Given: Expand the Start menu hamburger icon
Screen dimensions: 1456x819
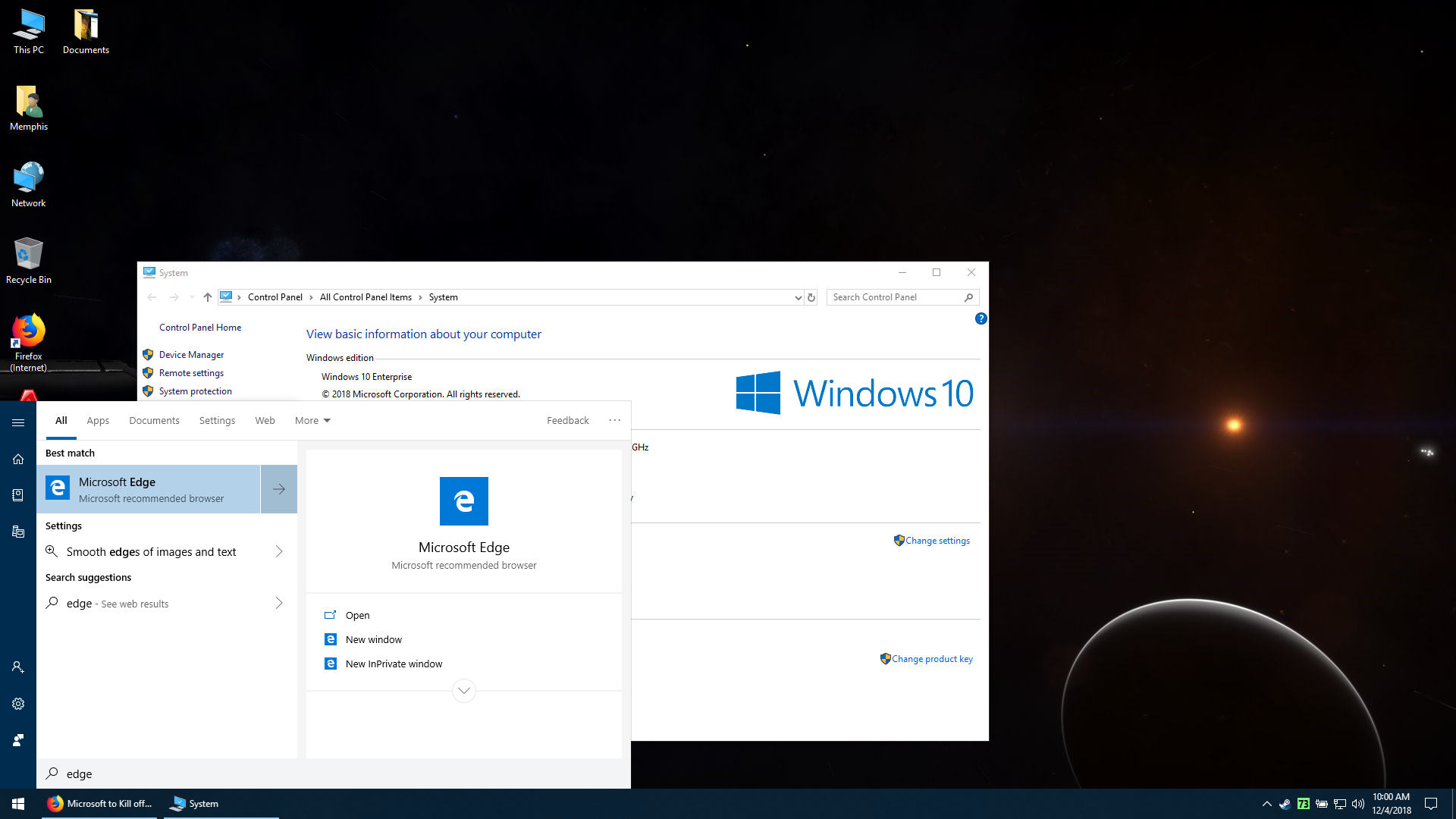Looking at the screenshot, I should coord(18,422).
